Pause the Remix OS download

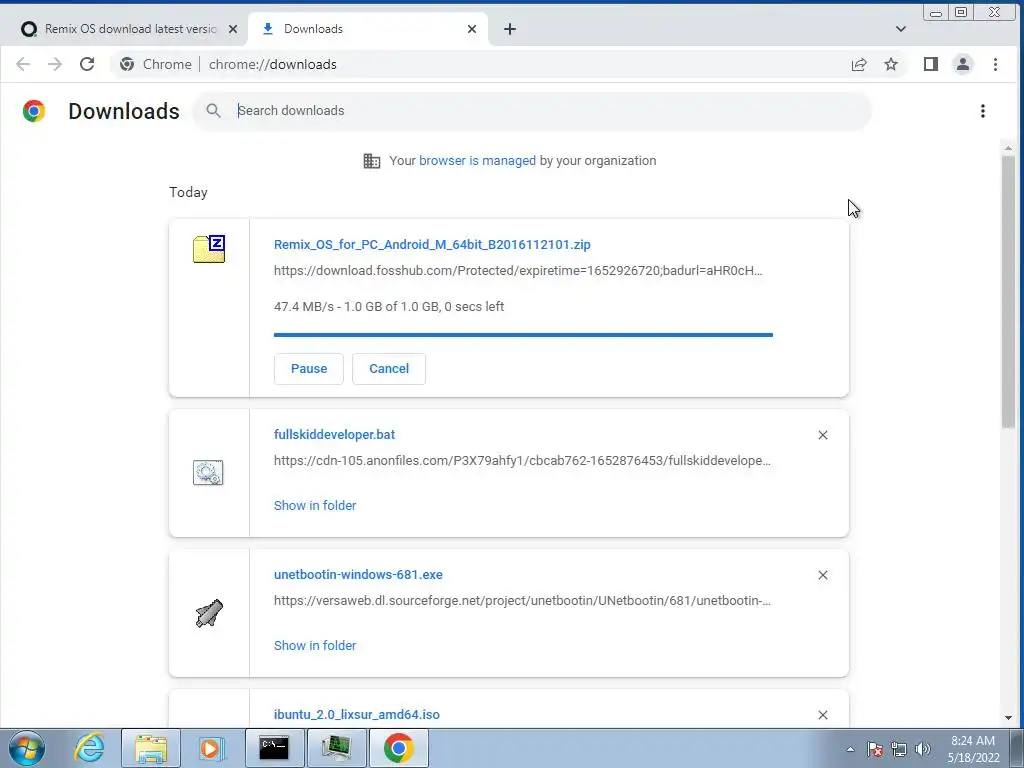pos(308,369)
